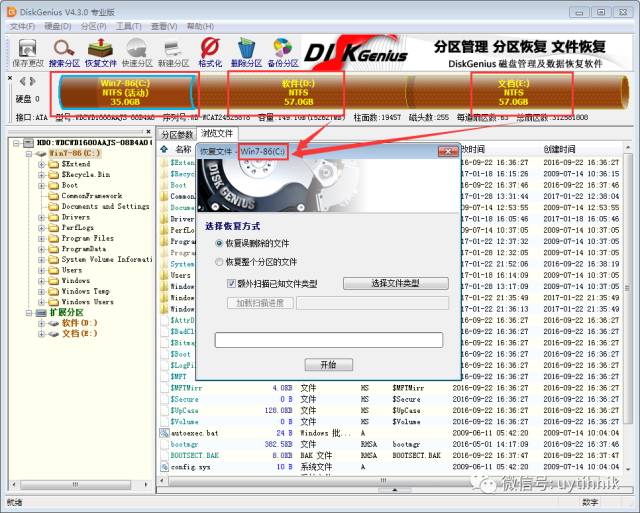Select Quick Partition (快速分区) toolbar icon
The width and height of the screenshot is (640, 513).
(x=137, y=53)
